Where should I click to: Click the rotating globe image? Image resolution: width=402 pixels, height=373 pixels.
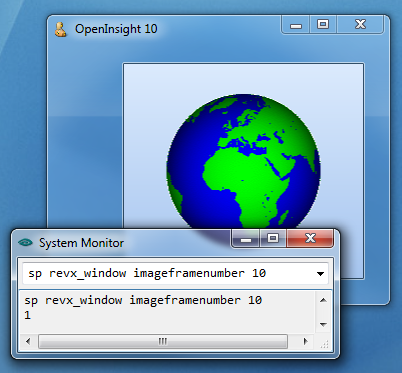pos(243,161)
